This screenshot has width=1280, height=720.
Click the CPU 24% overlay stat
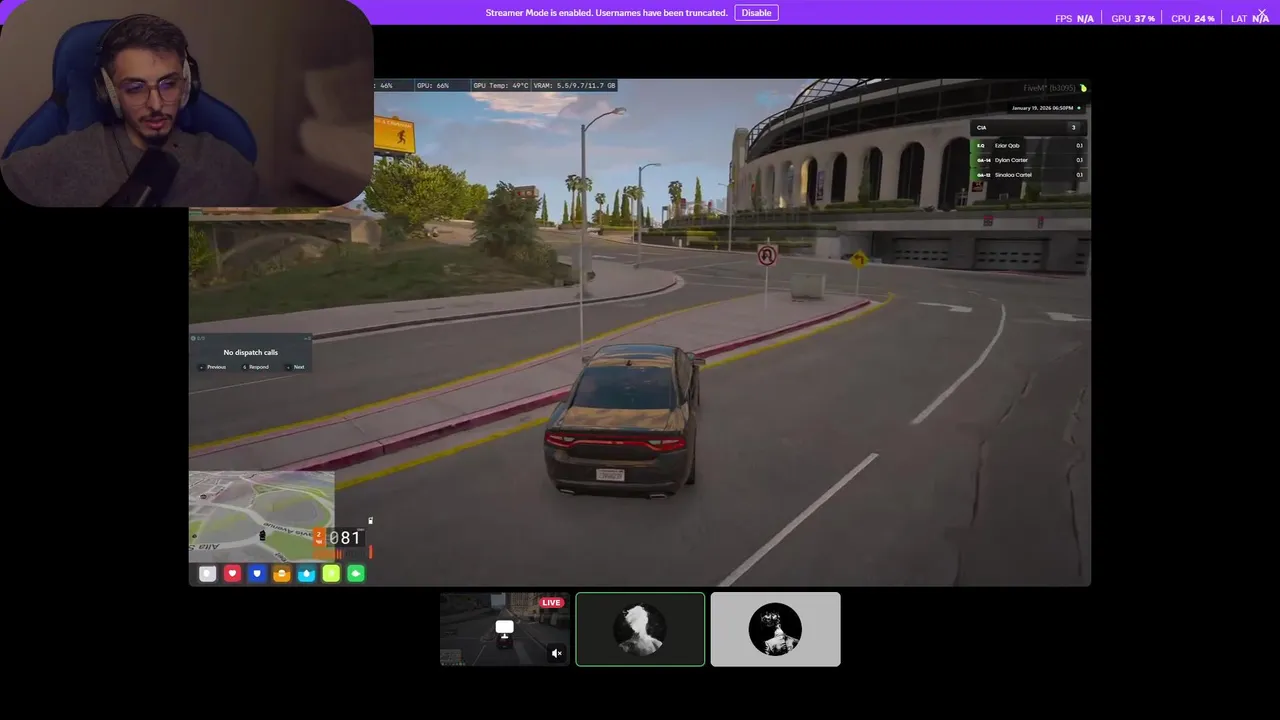pos(1193,19)
